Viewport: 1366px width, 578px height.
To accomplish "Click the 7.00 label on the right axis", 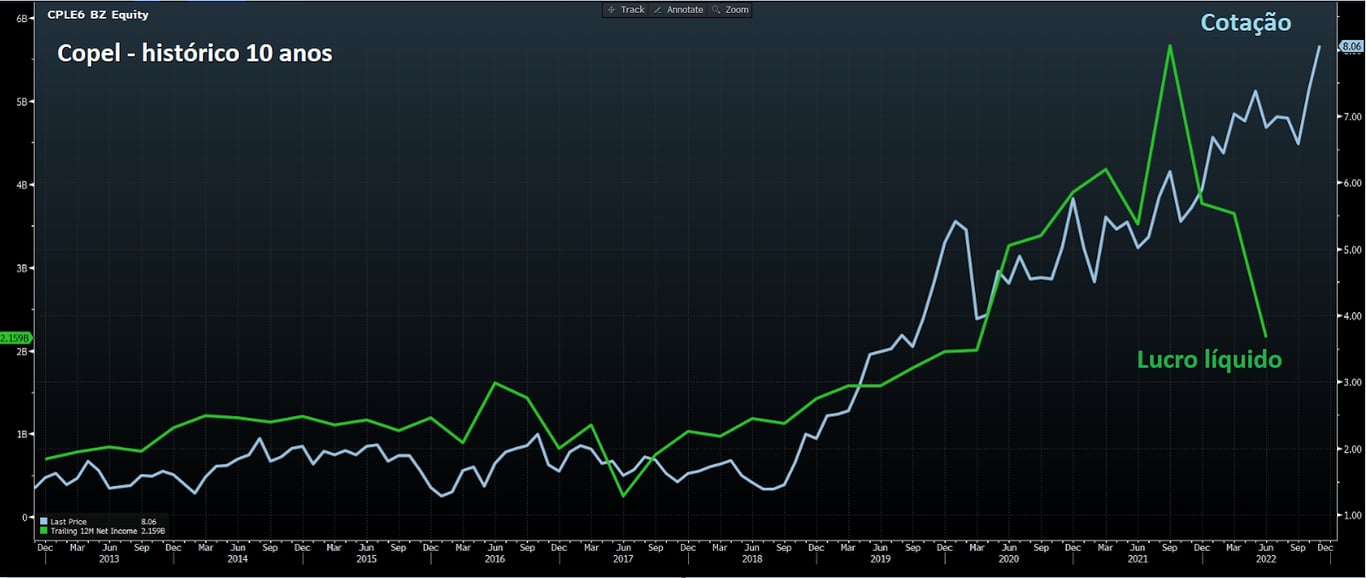I will 1352,116.
